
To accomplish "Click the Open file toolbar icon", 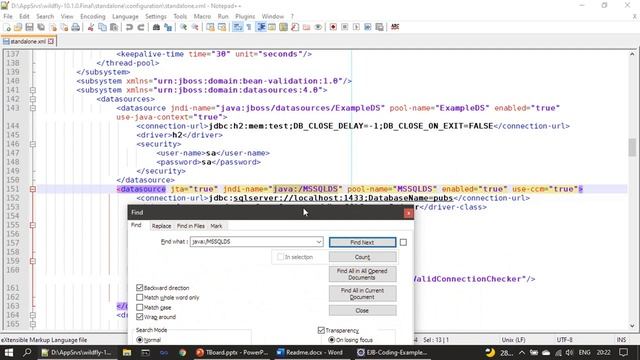I will tap(18, 27).
